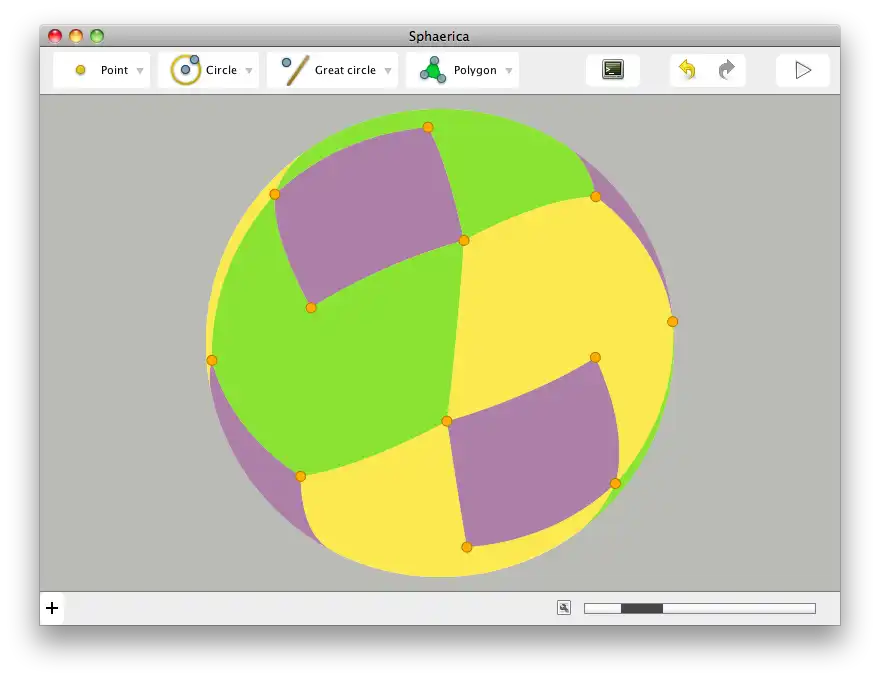The image size is (880, 680).
Task: Expand the Circle tool dropdown arrow
Action: (x=249, y=71)
